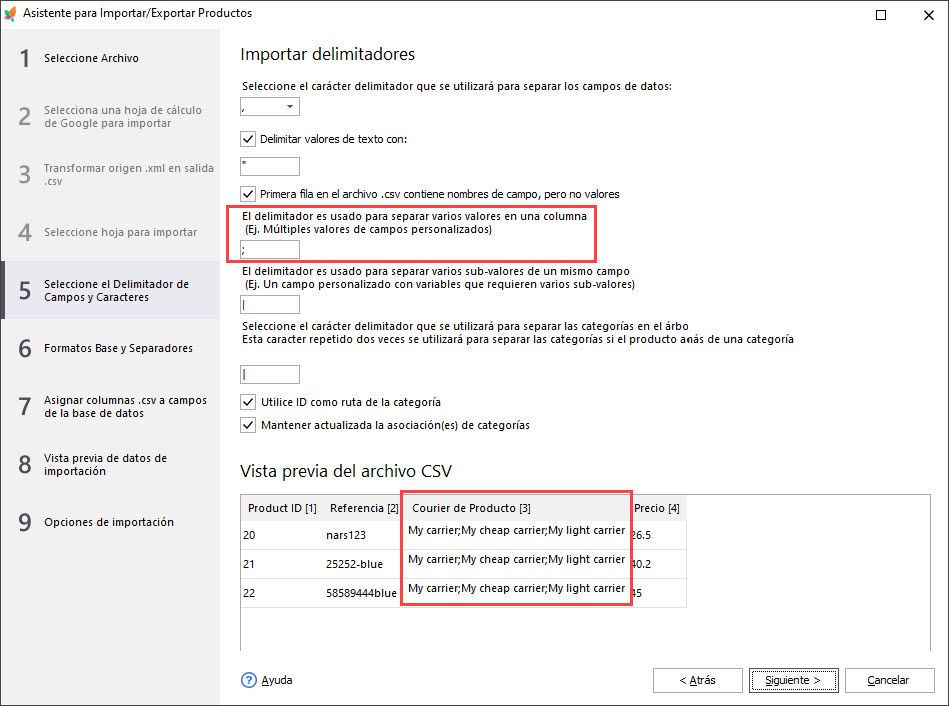This screenshot has width=949, height=706.
Task: Toggle 'Utilice ID como ruta de la categoría'
Action: tap(248, 402)
